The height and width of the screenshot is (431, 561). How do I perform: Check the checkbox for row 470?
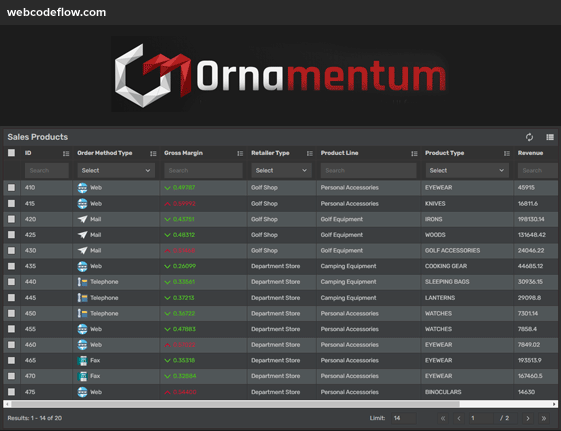coord(11,376)
